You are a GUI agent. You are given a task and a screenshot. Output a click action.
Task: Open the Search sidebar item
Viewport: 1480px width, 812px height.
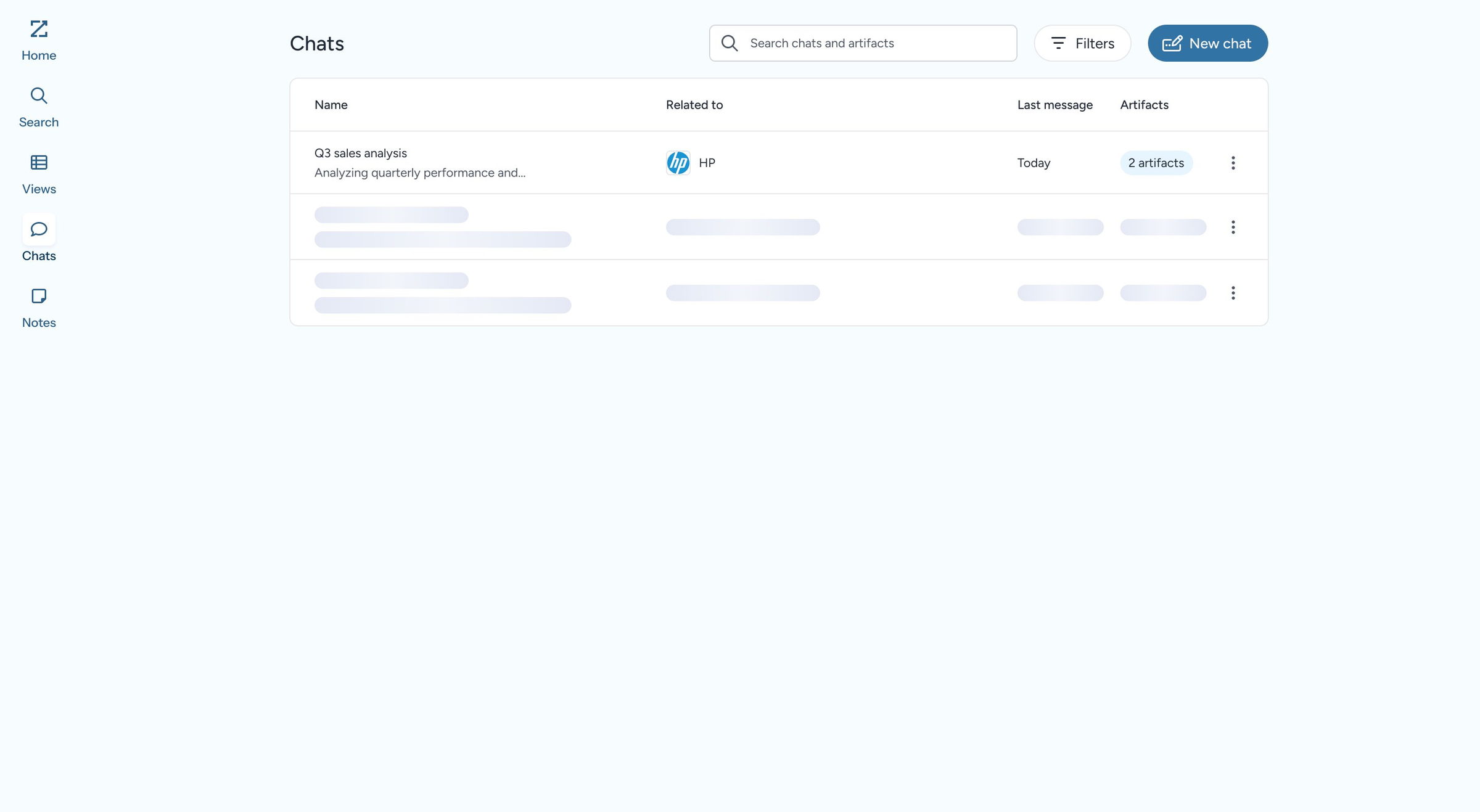click(x=39, y=107)
